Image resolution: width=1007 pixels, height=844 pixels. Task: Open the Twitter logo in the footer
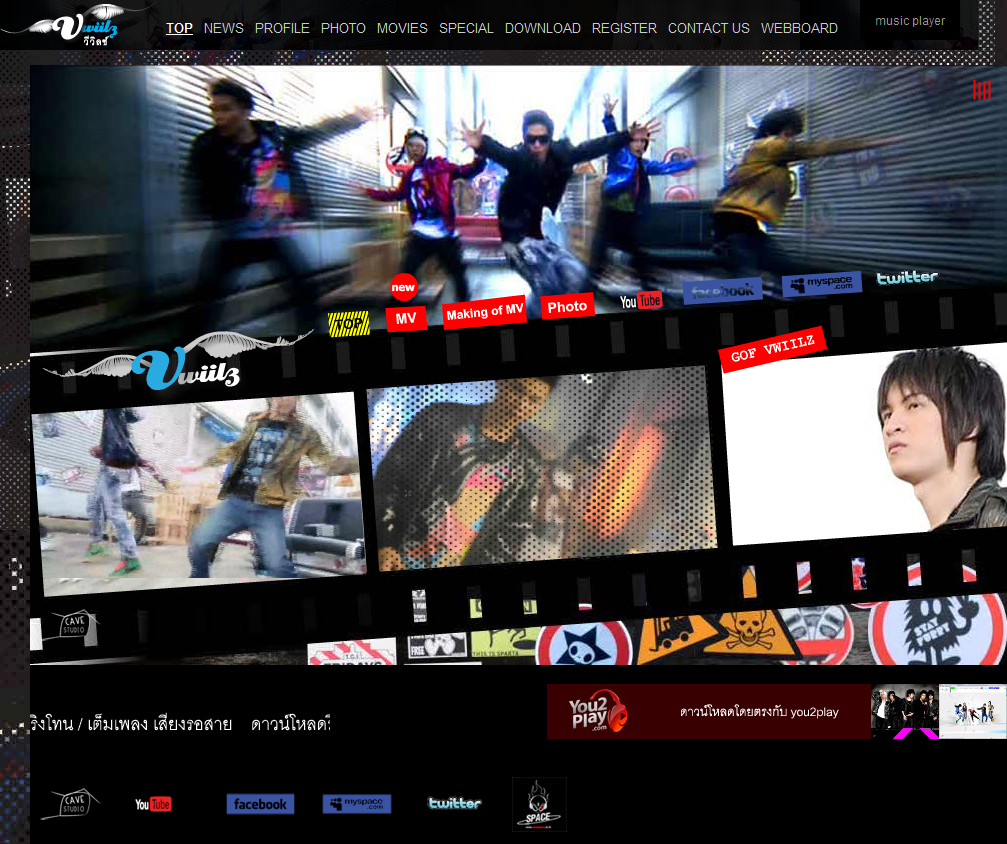pos(454,803)
